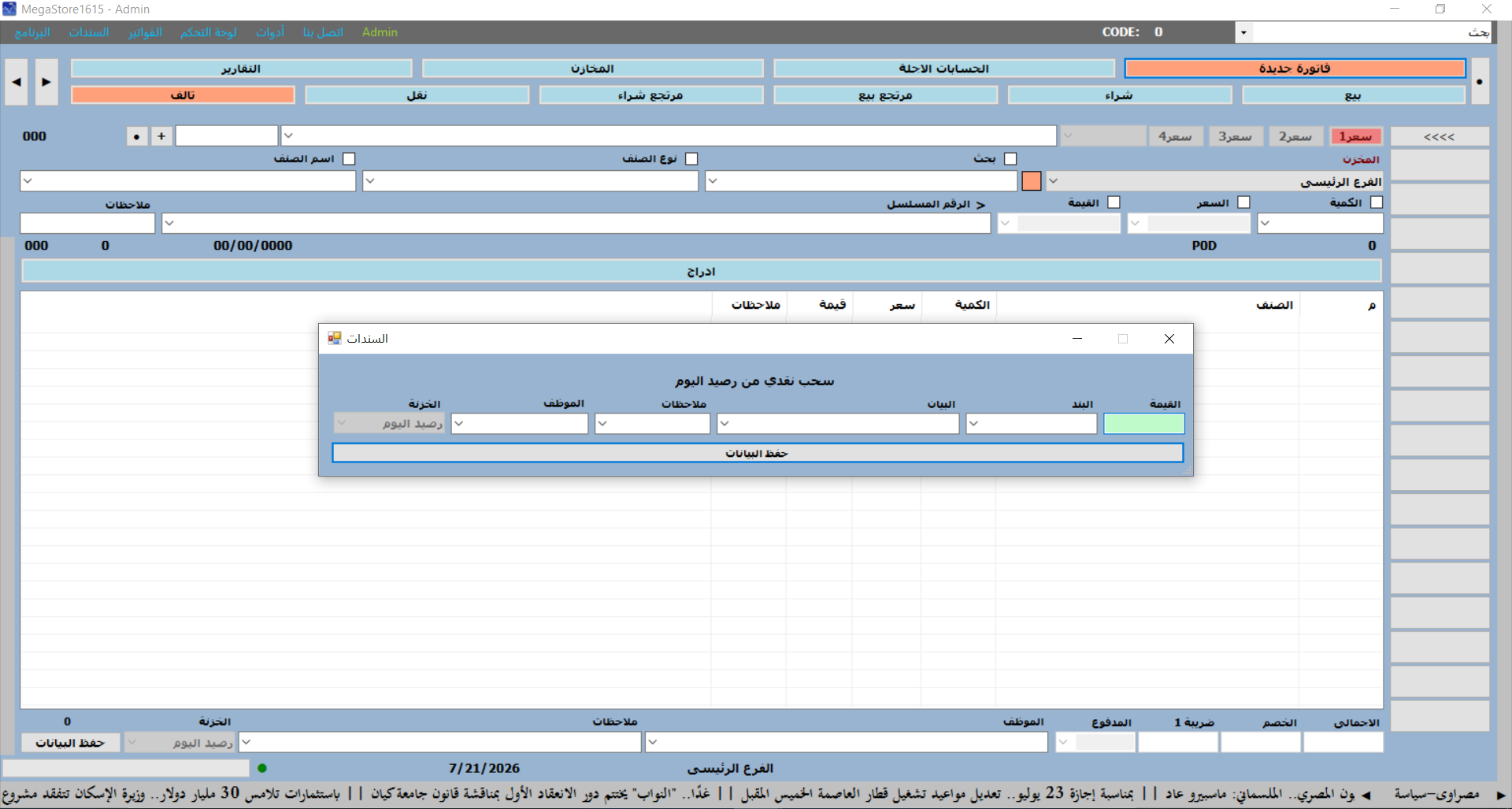Check the الكمية checkbox
Viewport: 1512px width, 809px height.
pyautogui.click(x=1377, y=202)
